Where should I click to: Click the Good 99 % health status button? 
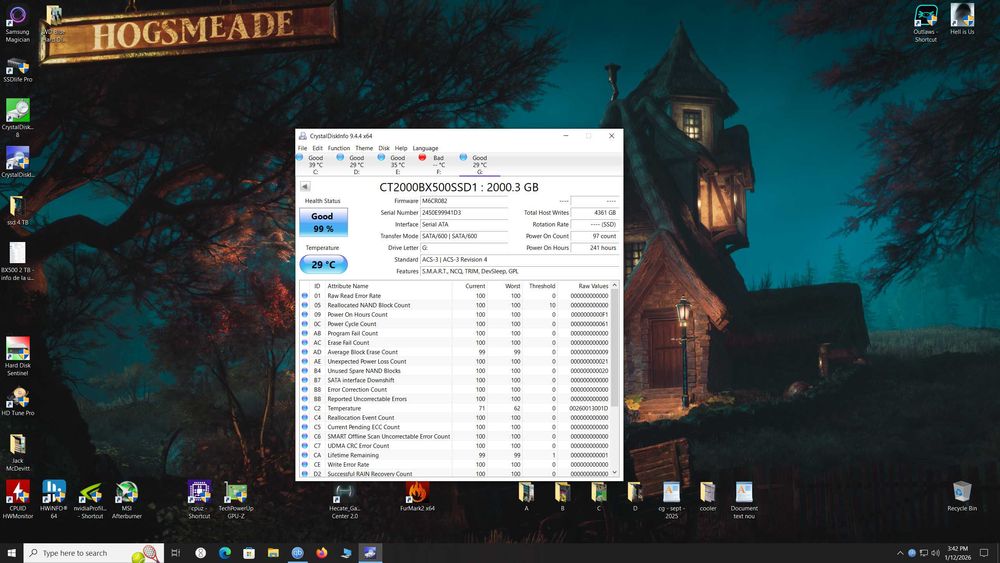(323, 222)
